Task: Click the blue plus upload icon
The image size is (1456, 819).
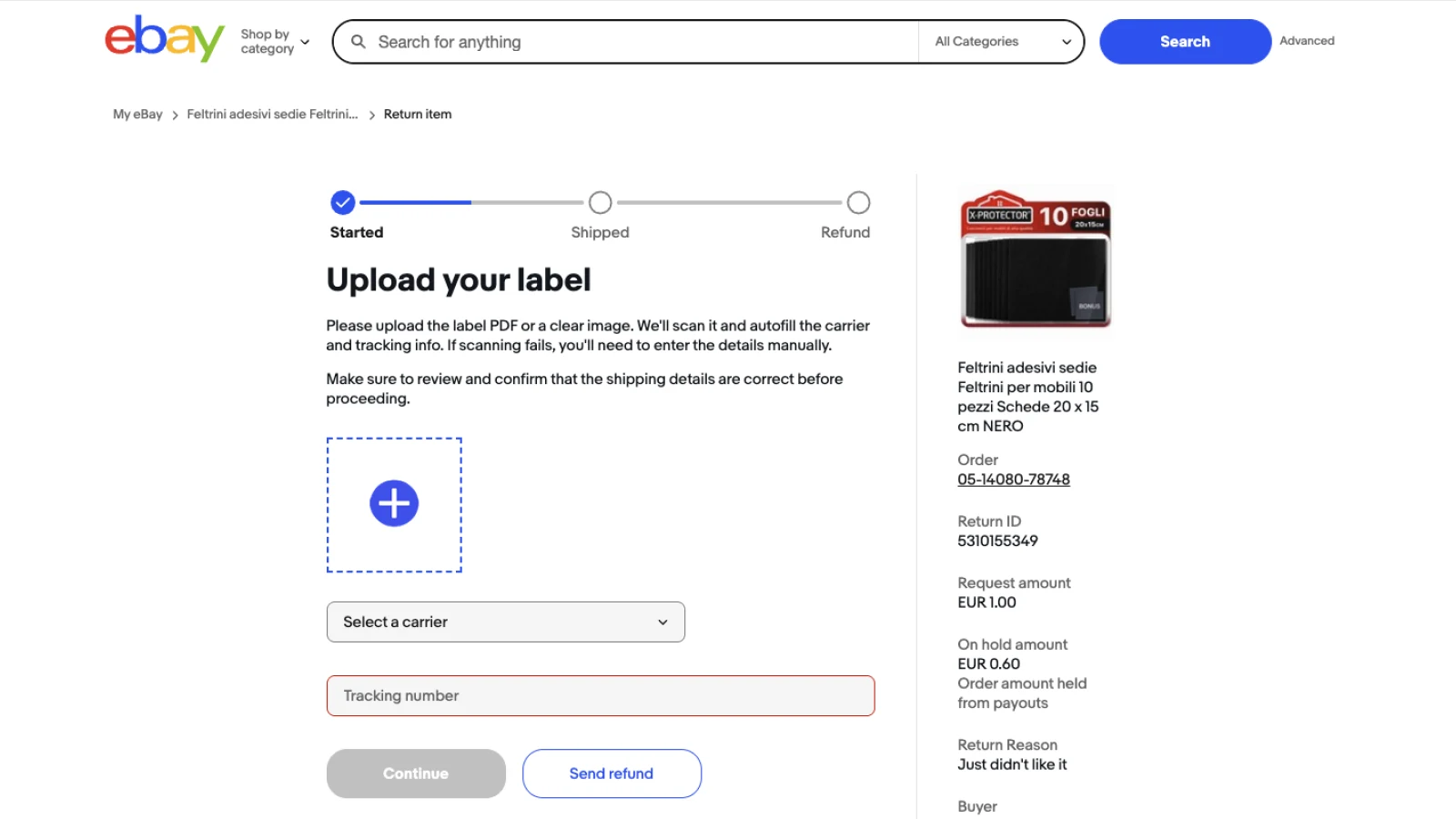Action: click(394, 503)
